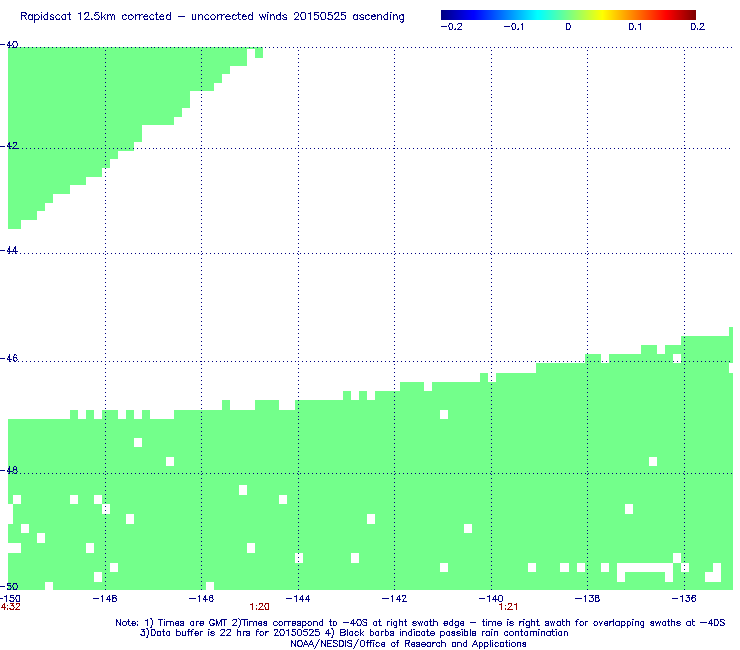Click the 1:21 swath time label
Viewport: 740px width, 650px height.
(x=508, y=607)
